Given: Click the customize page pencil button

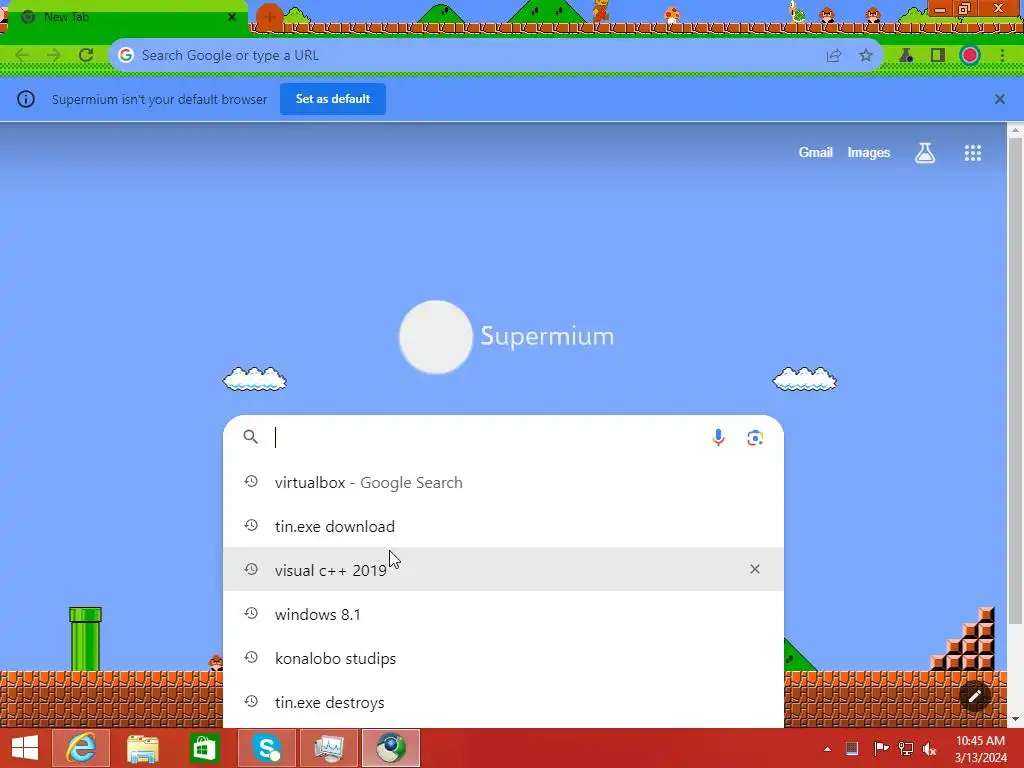Looking at the screenshot, I should [975, 696].
